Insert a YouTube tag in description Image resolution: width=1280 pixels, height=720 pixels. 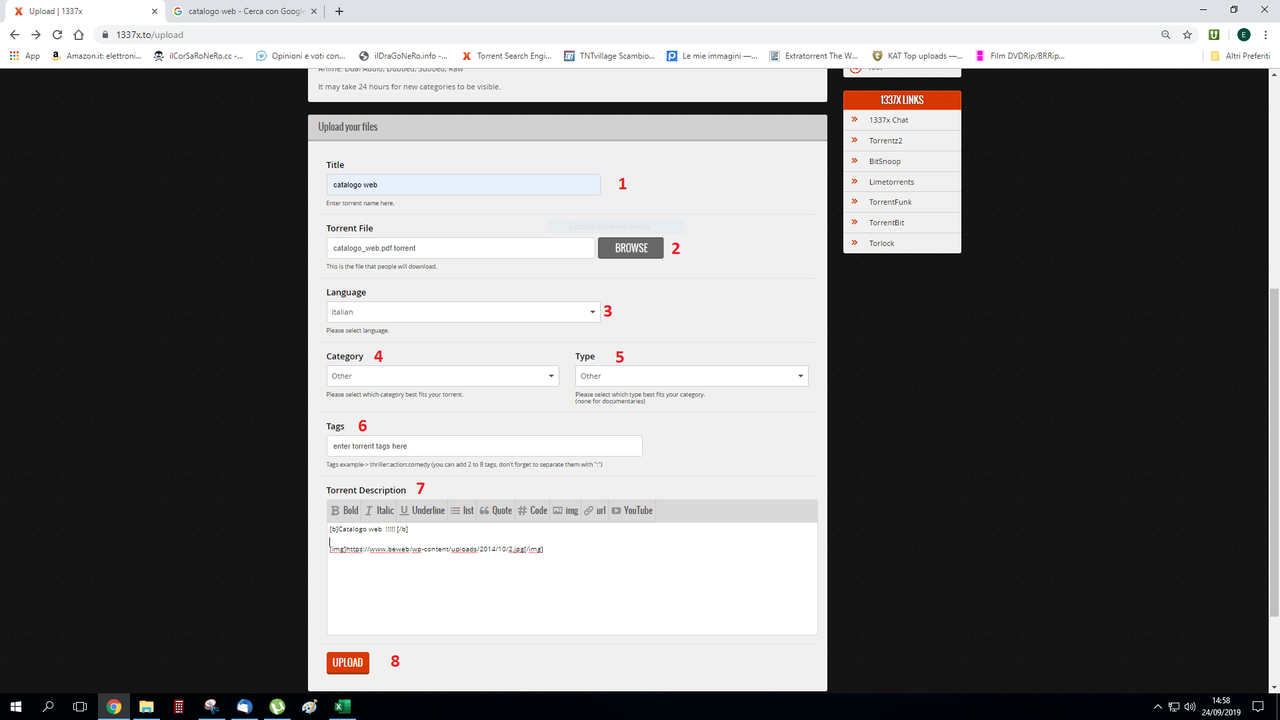632,510
